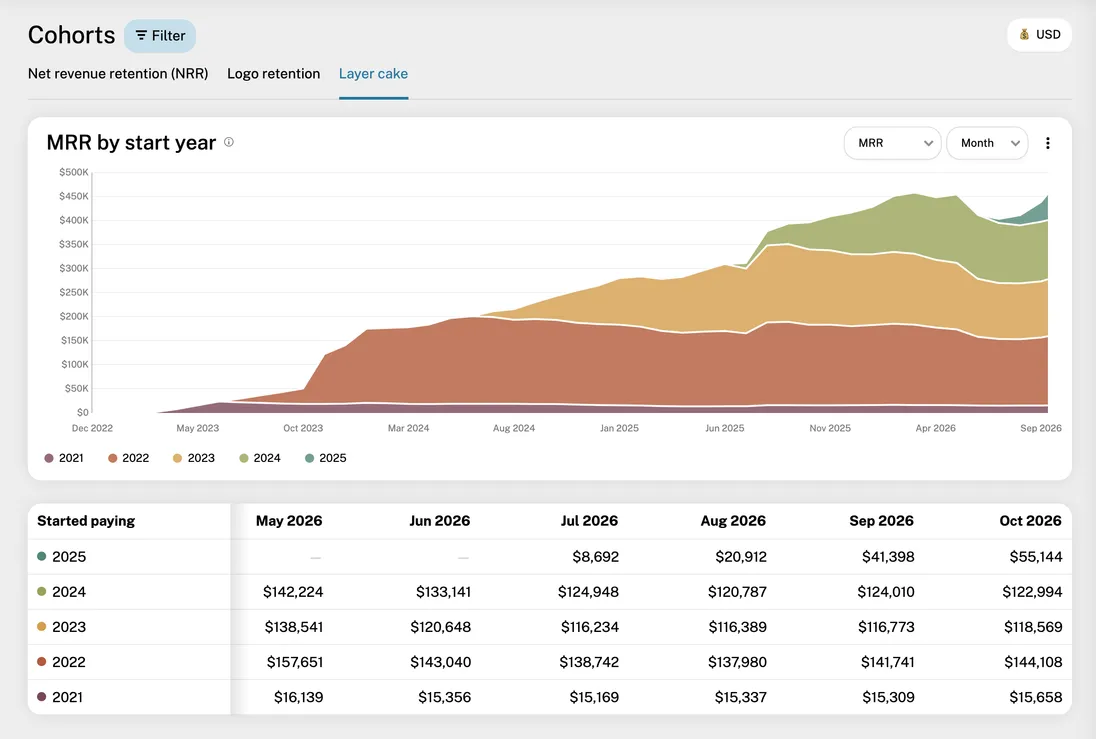This screenshot has height=739, width=1096.
Task: Toggle the 2022 legend series
Action: (x=128, y=458)
